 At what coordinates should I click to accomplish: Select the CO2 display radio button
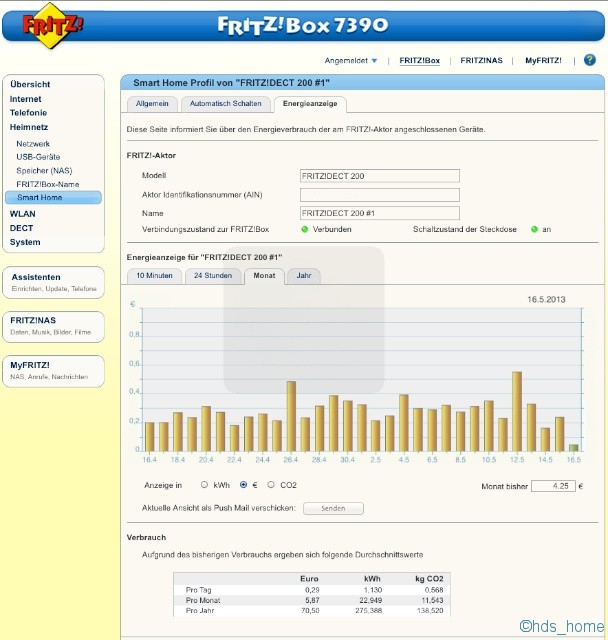click(x=271, y=484)
